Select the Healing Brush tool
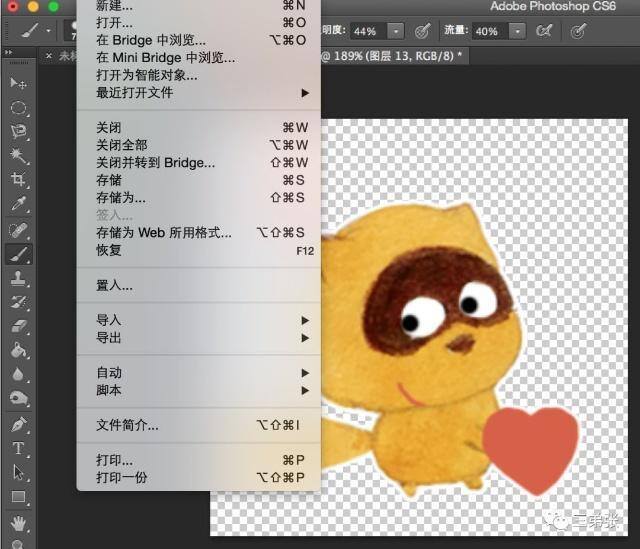Screen dimensions: 640x549 point(18,230)
